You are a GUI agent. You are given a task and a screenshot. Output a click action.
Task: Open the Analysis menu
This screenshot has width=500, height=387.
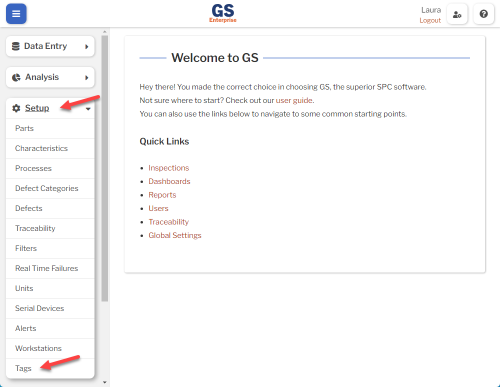pos(50,77)
